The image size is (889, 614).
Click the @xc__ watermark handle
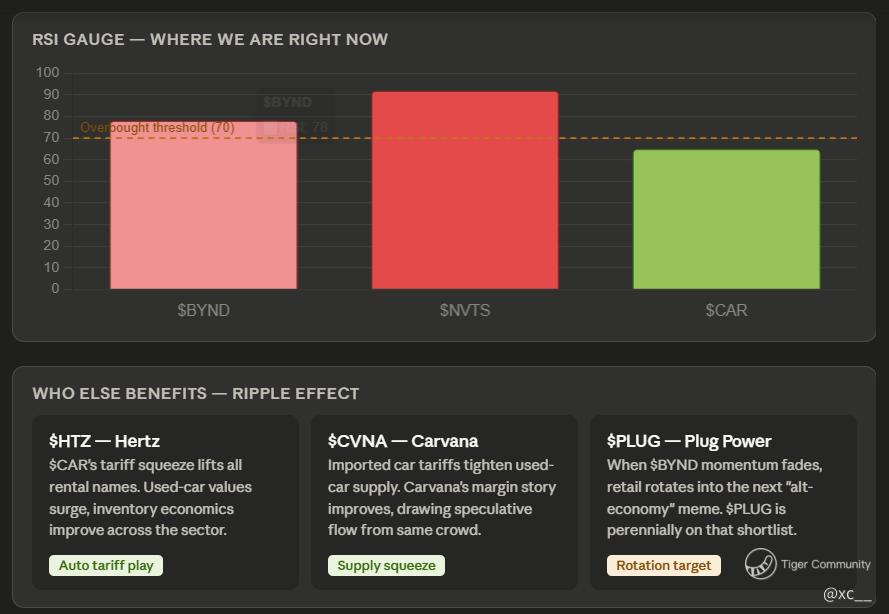click(847, 594)
